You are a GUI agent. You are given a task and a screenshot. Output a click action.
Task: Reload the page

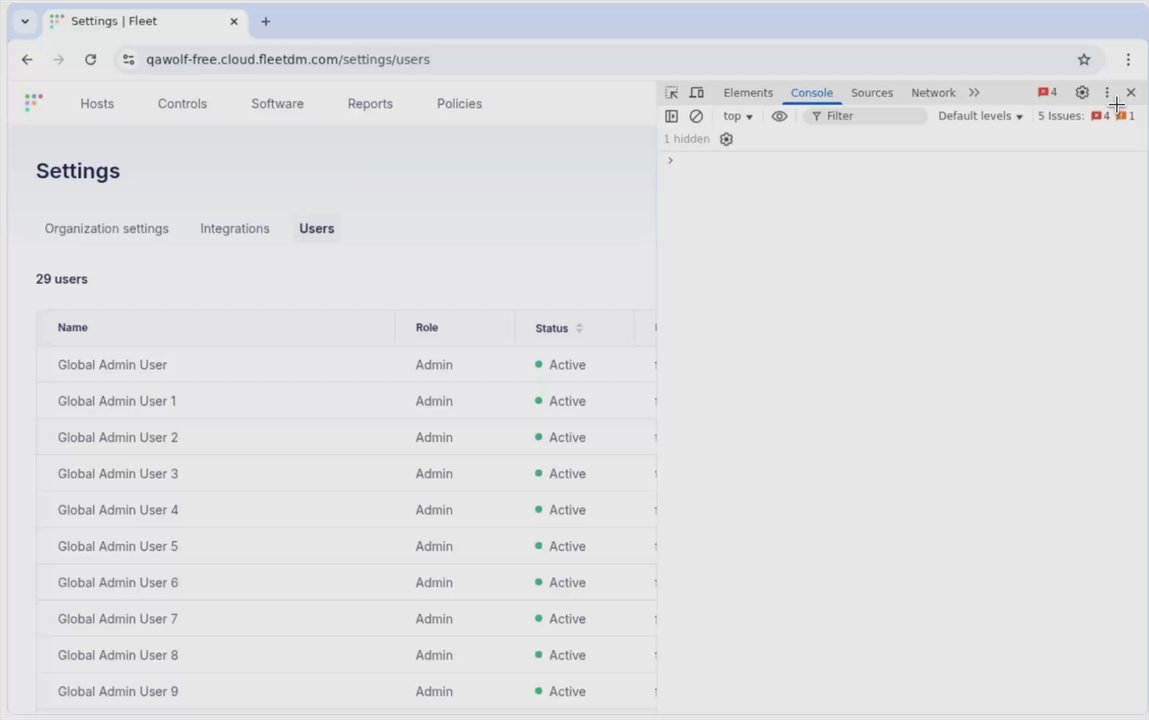[x=90, y=59]
